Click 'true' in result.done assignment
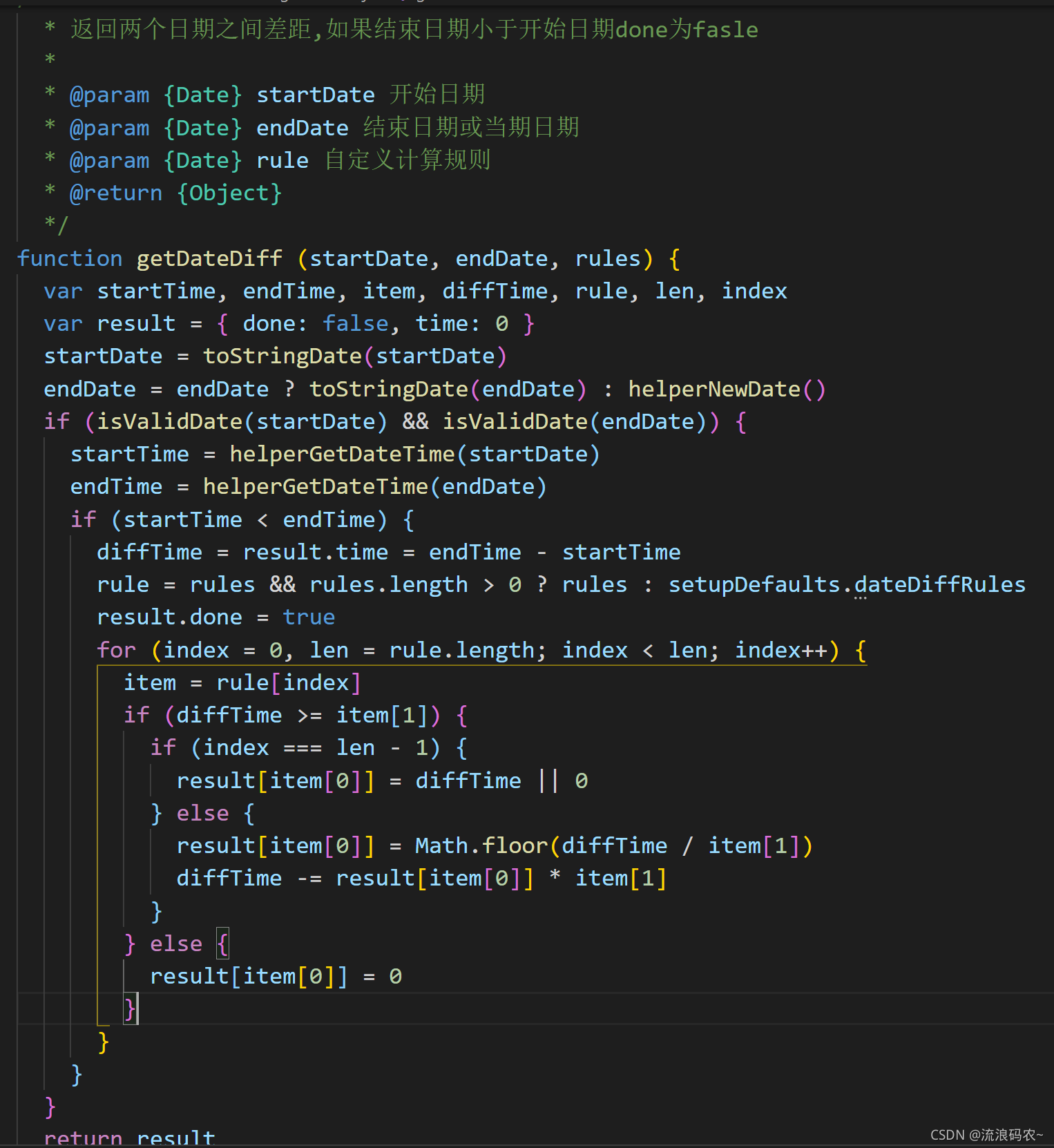The height and width of the screenshot is (1148, 1054). 309,618
